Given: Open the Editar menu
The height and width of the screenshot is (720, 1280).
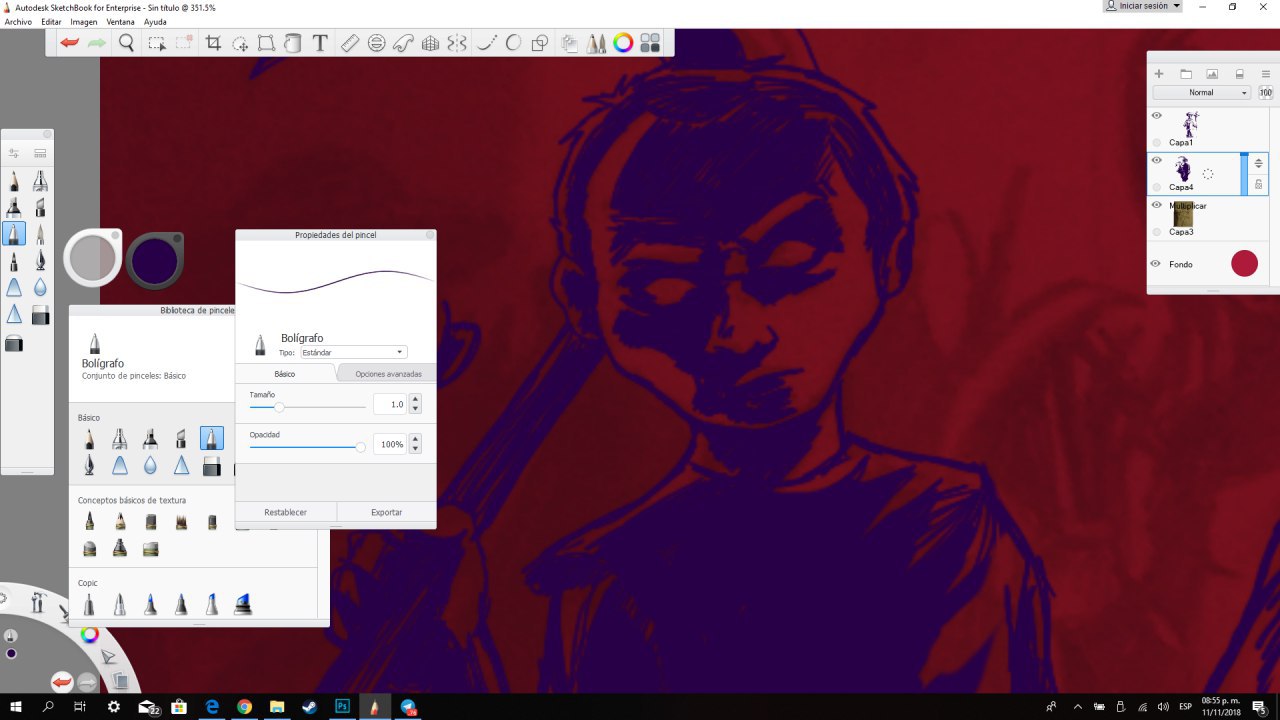Looking at the screenshot, I should coord(51,21).
